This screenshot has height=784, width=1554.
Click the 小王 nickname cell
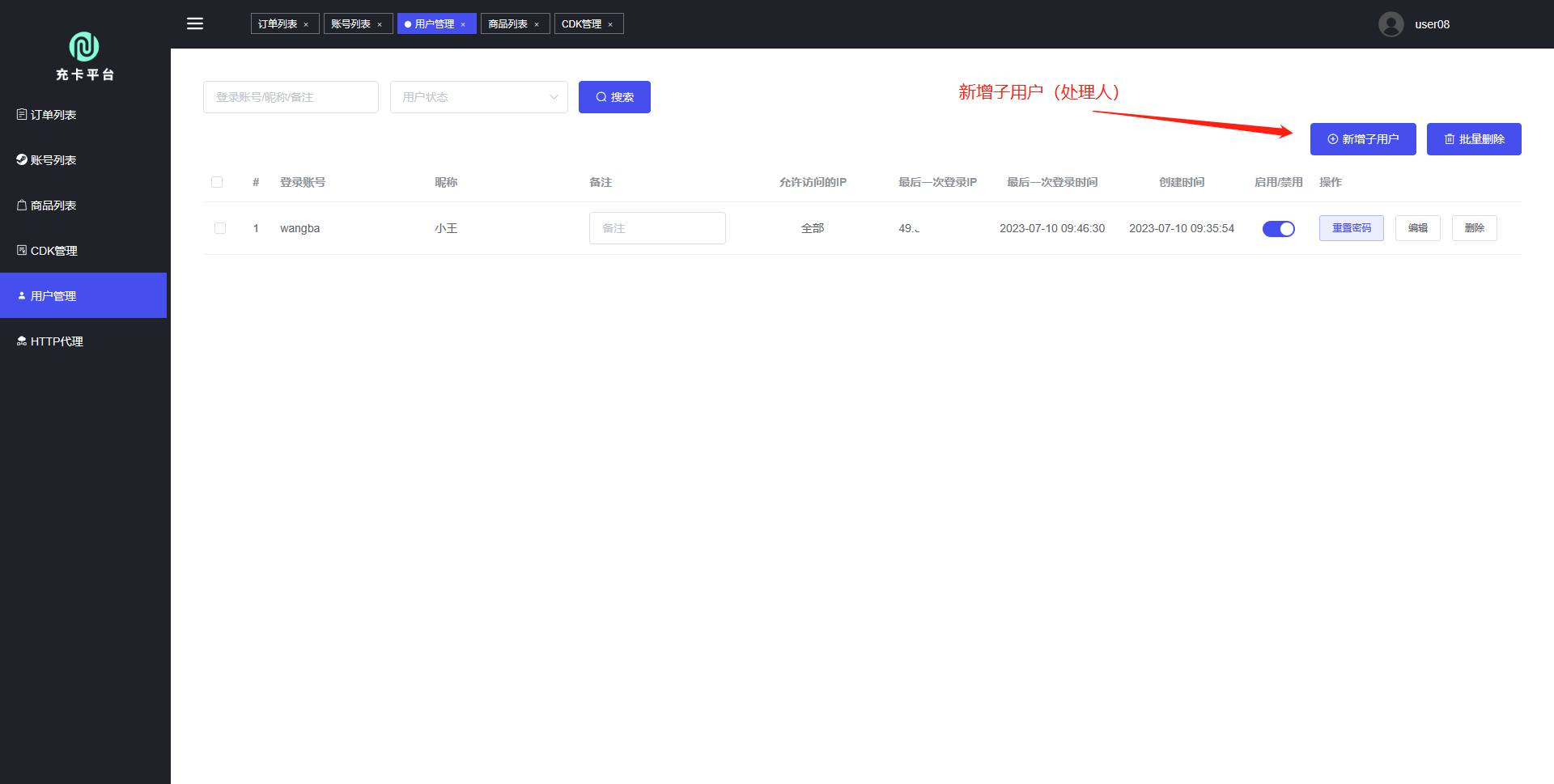point(446,228)
